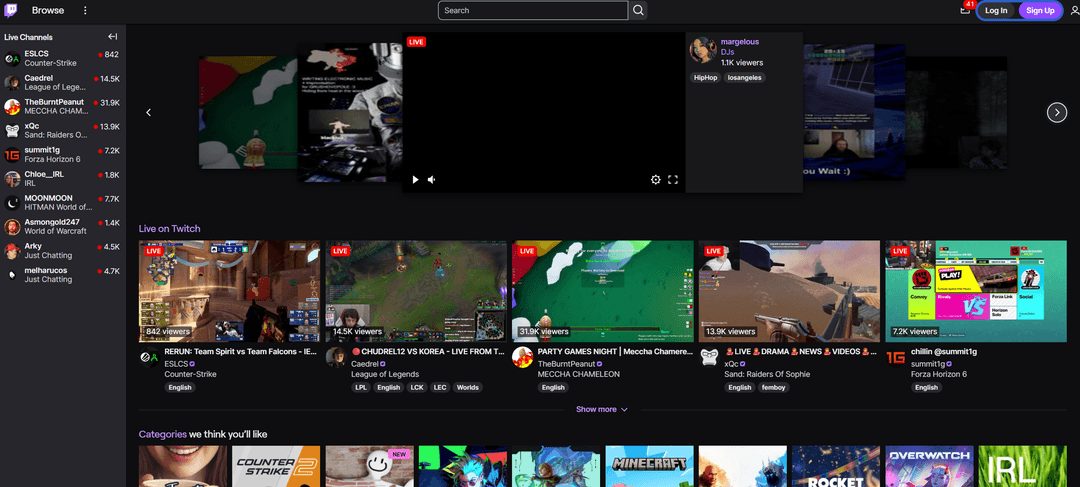Mute the featured stream volume icon
This screenshot has width=1080, height=487.
432,180
